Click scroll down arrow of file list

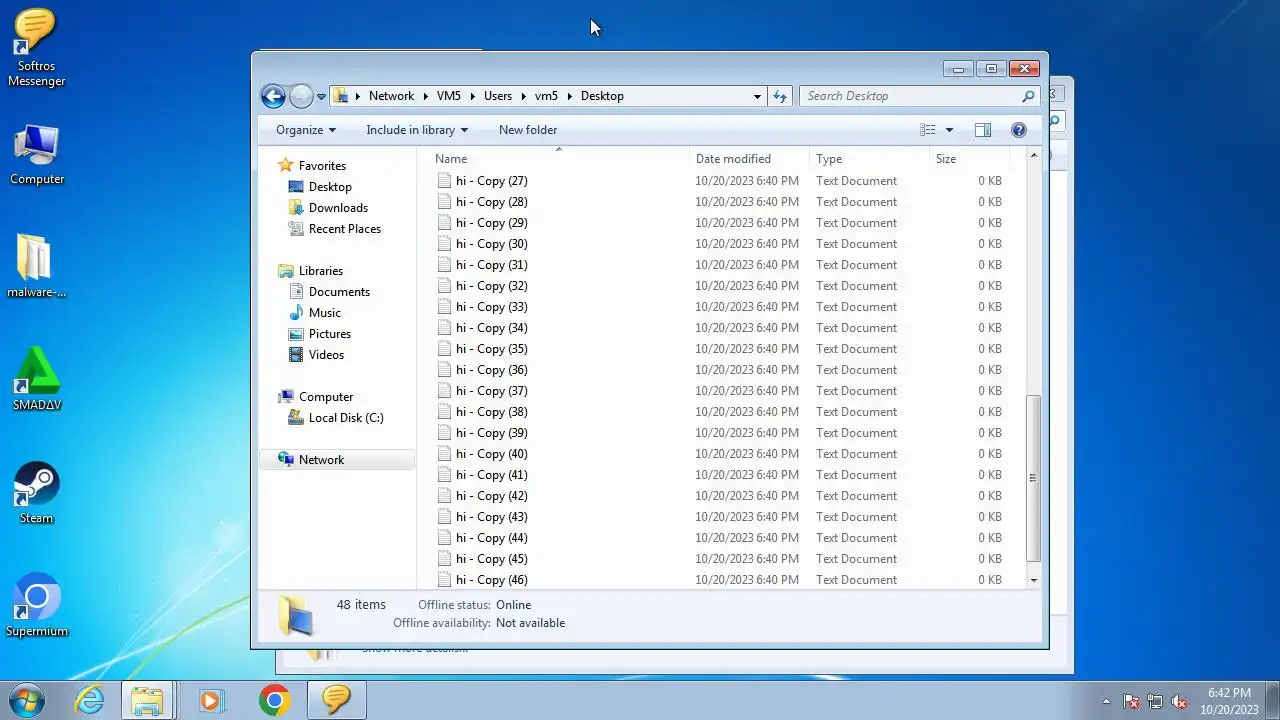coord(1034,580)
